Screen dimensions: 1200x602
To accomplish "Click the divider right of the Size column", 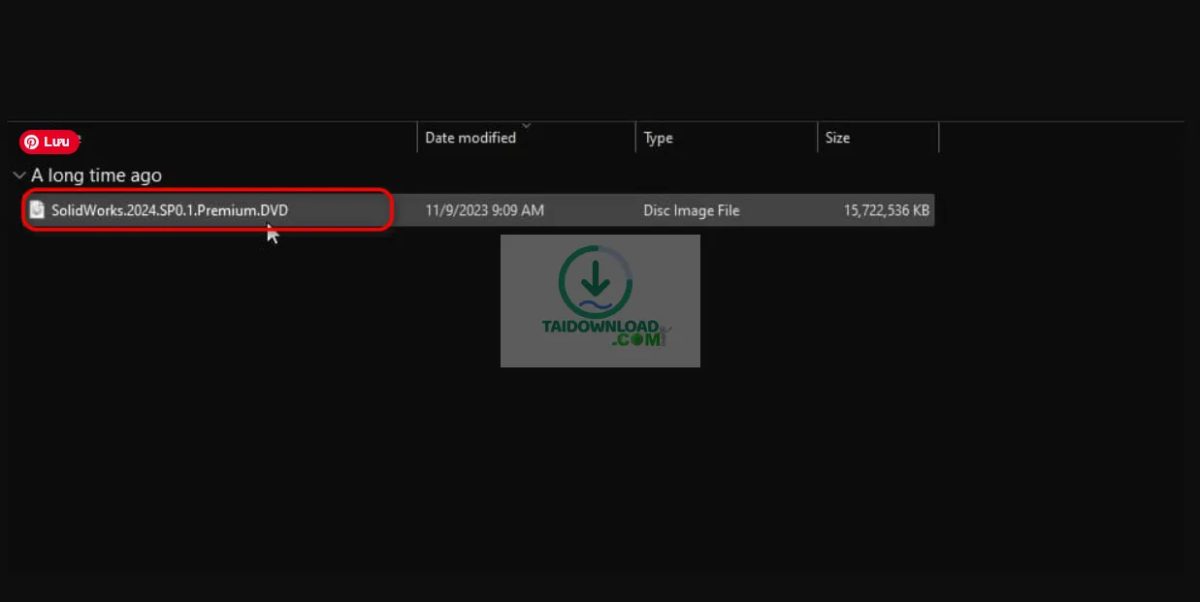I will 938,138.
